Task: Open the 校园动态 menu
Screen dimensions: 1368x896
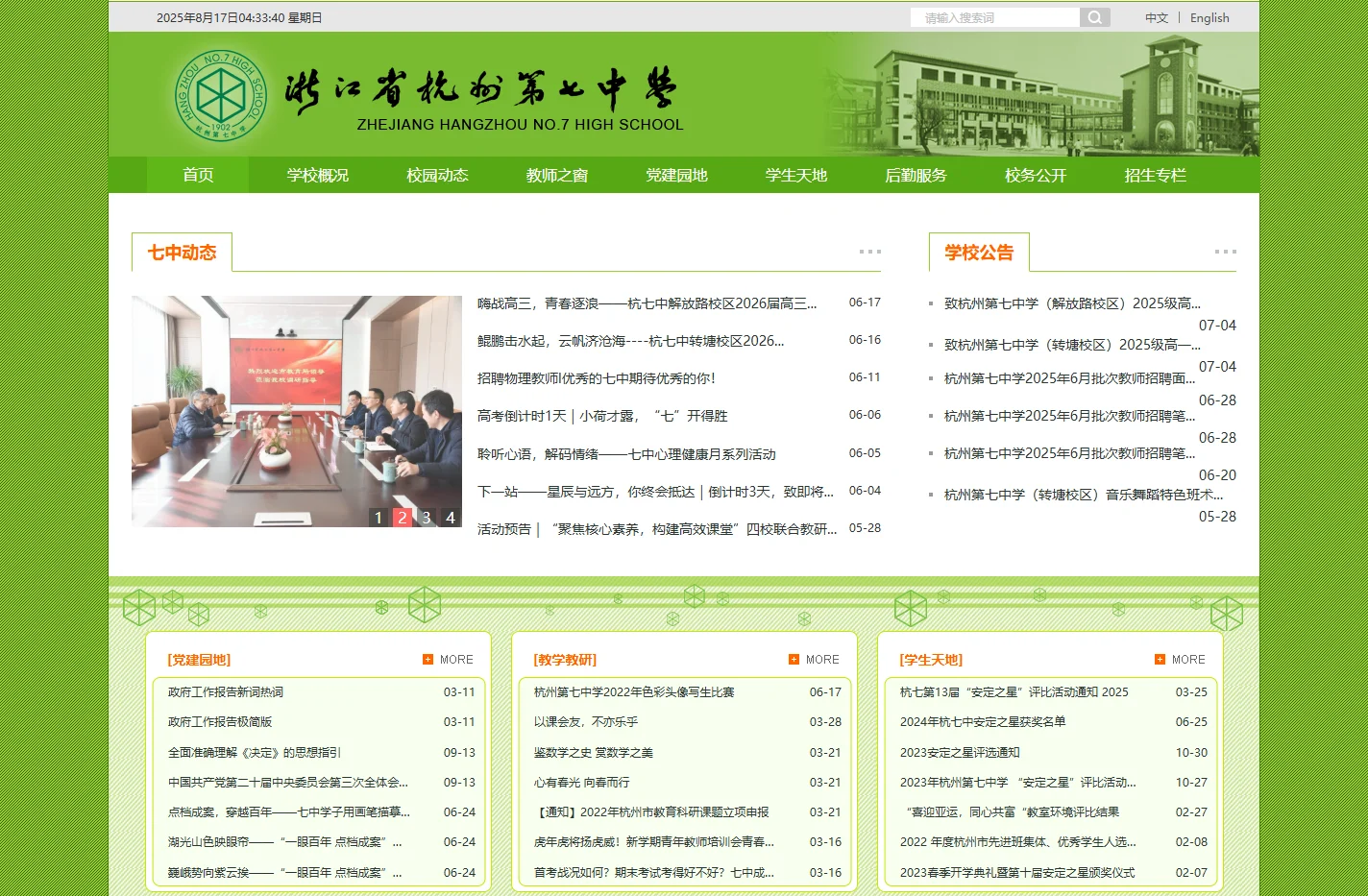Action: pos(437,175)
